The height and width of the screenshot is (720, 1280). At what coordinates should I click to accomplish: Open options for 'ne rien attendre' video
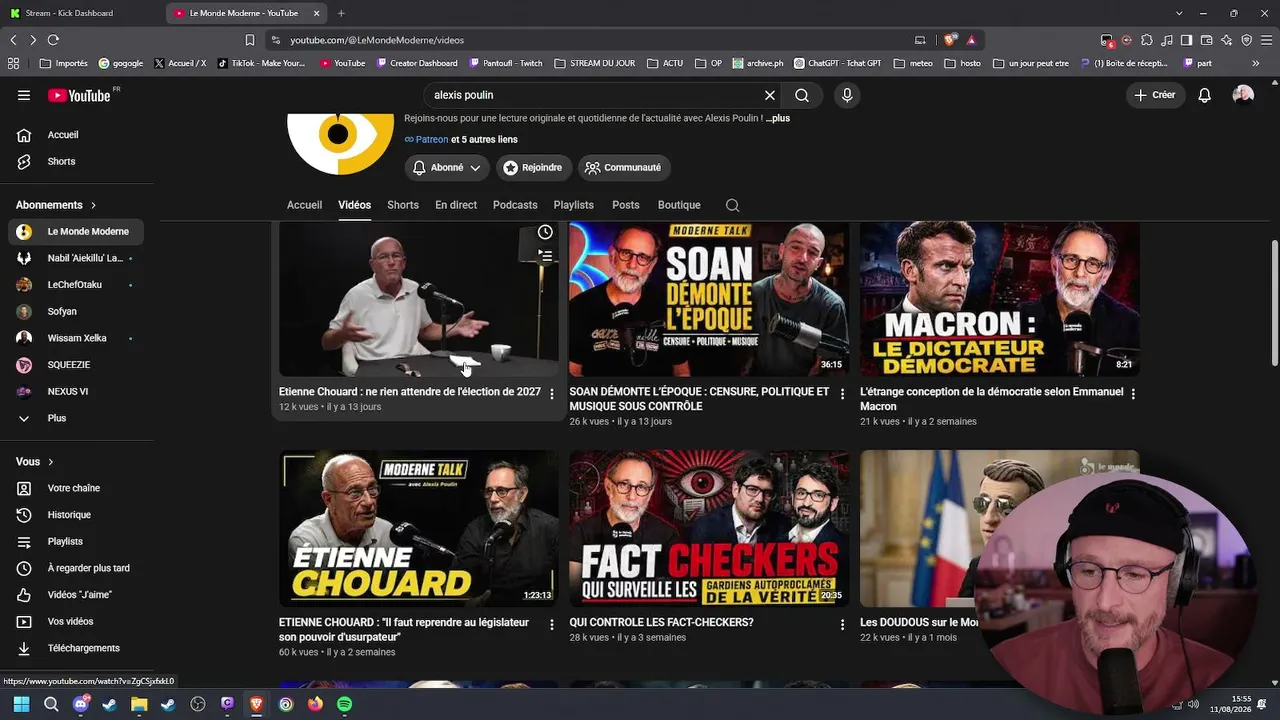point(552,394)
